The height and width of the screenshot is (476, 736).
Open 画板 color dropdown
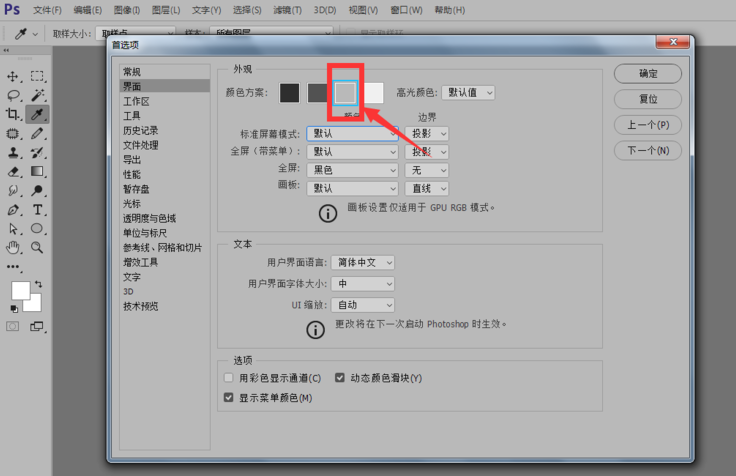click(353, 188)
